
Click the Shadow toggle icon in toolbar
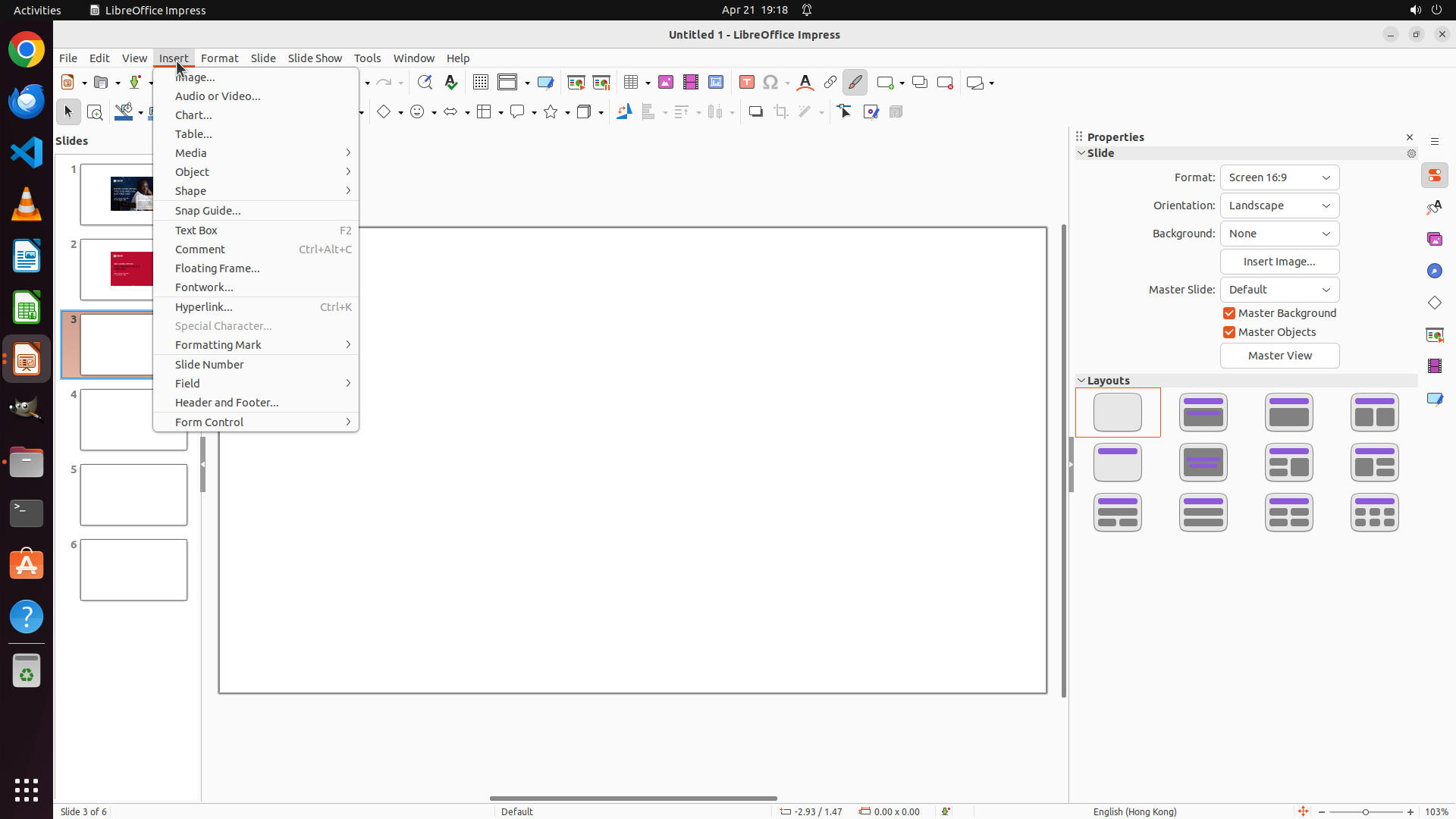pos(755,112)
